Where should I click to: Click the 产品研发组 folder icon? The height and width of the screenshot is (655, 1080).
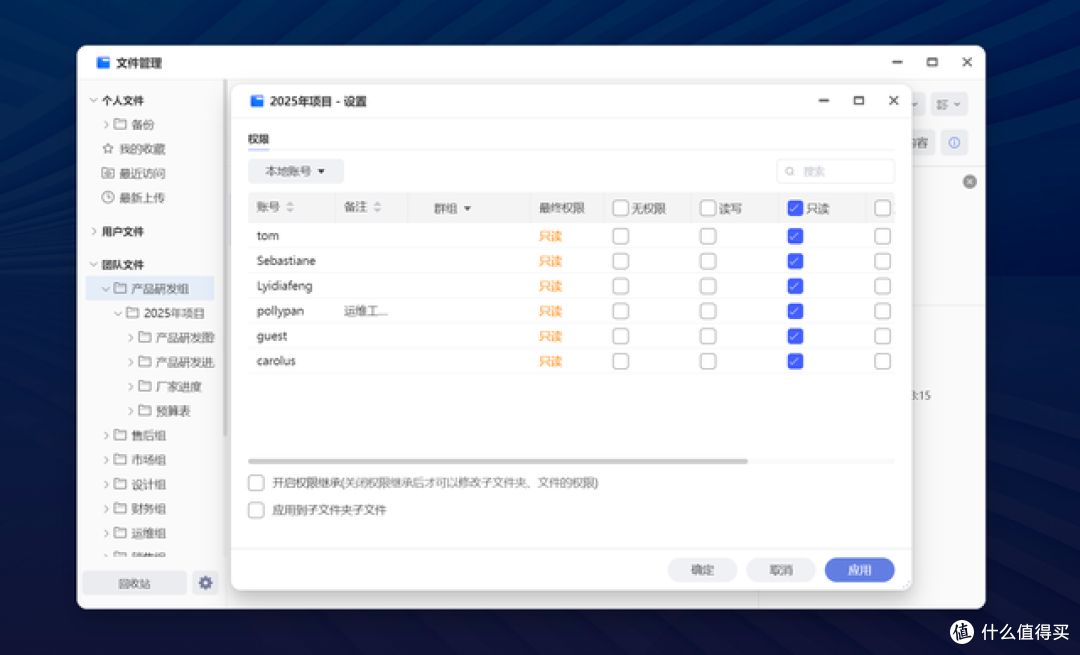click(121, 288)
